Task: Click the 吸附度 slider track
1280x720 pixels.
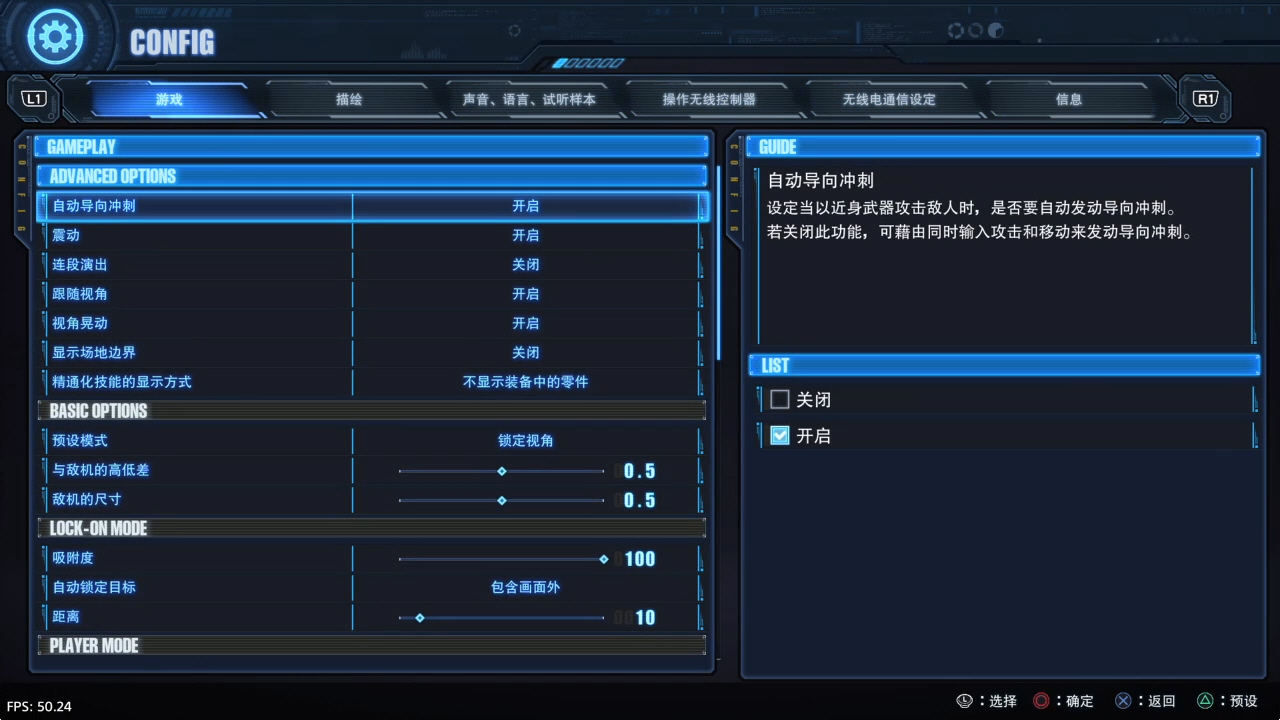Action: (501, 559)
